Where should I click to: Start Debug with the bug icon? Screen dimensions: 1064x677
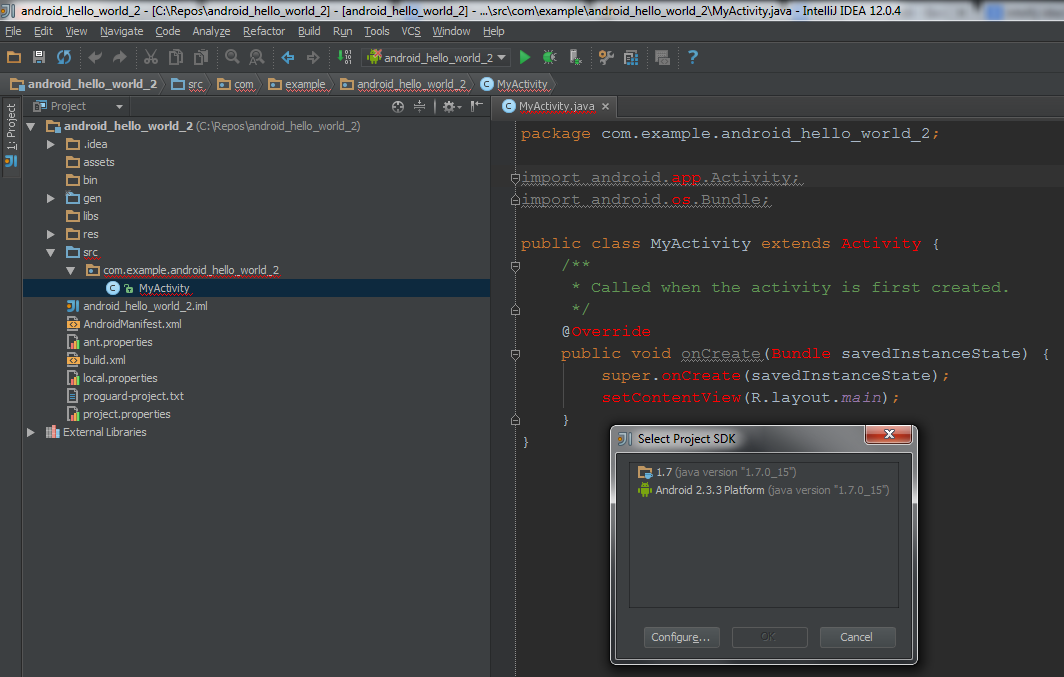coord(550,58)
